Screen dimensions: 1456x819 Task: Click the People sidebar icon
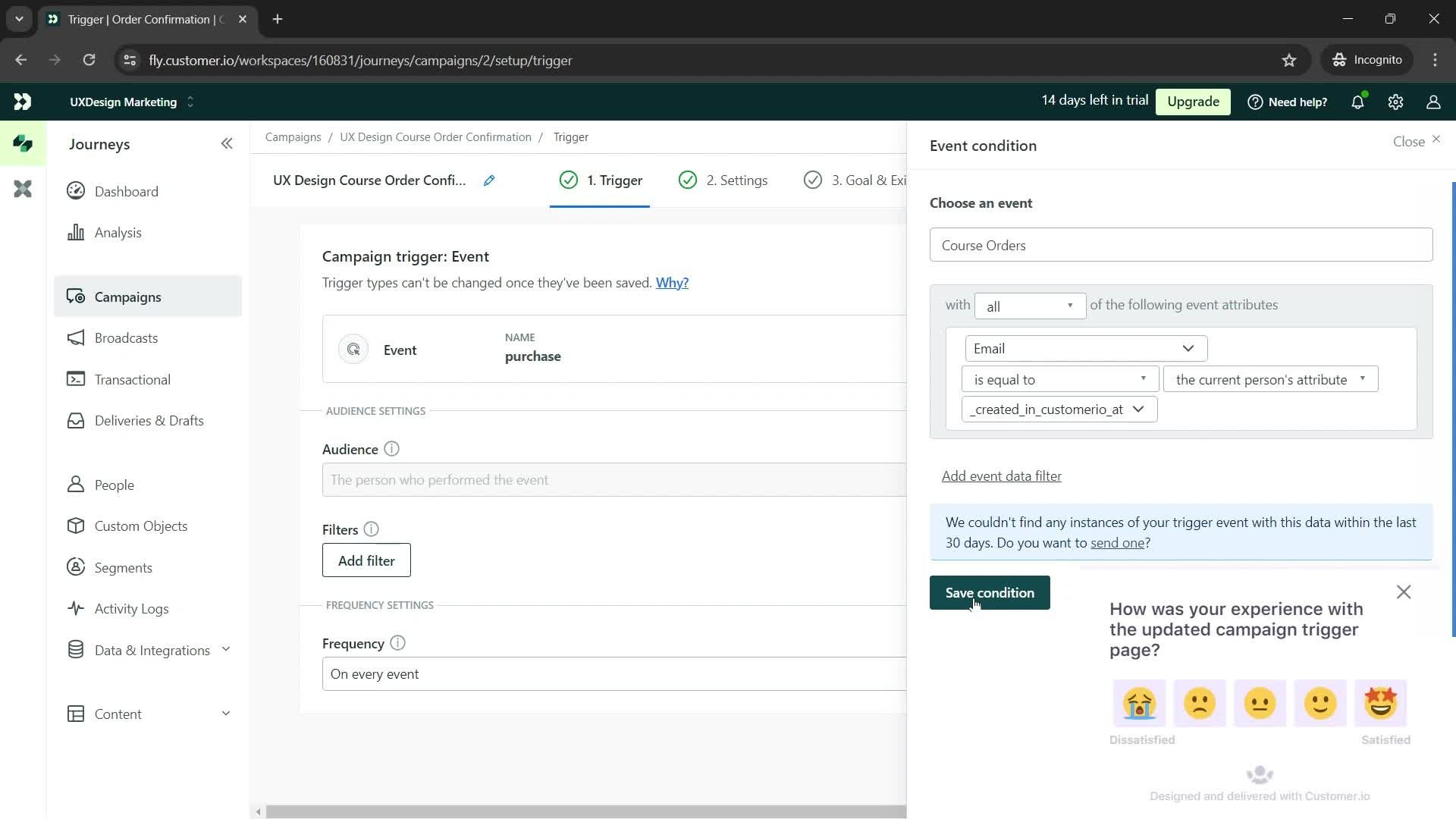(76, 487)
